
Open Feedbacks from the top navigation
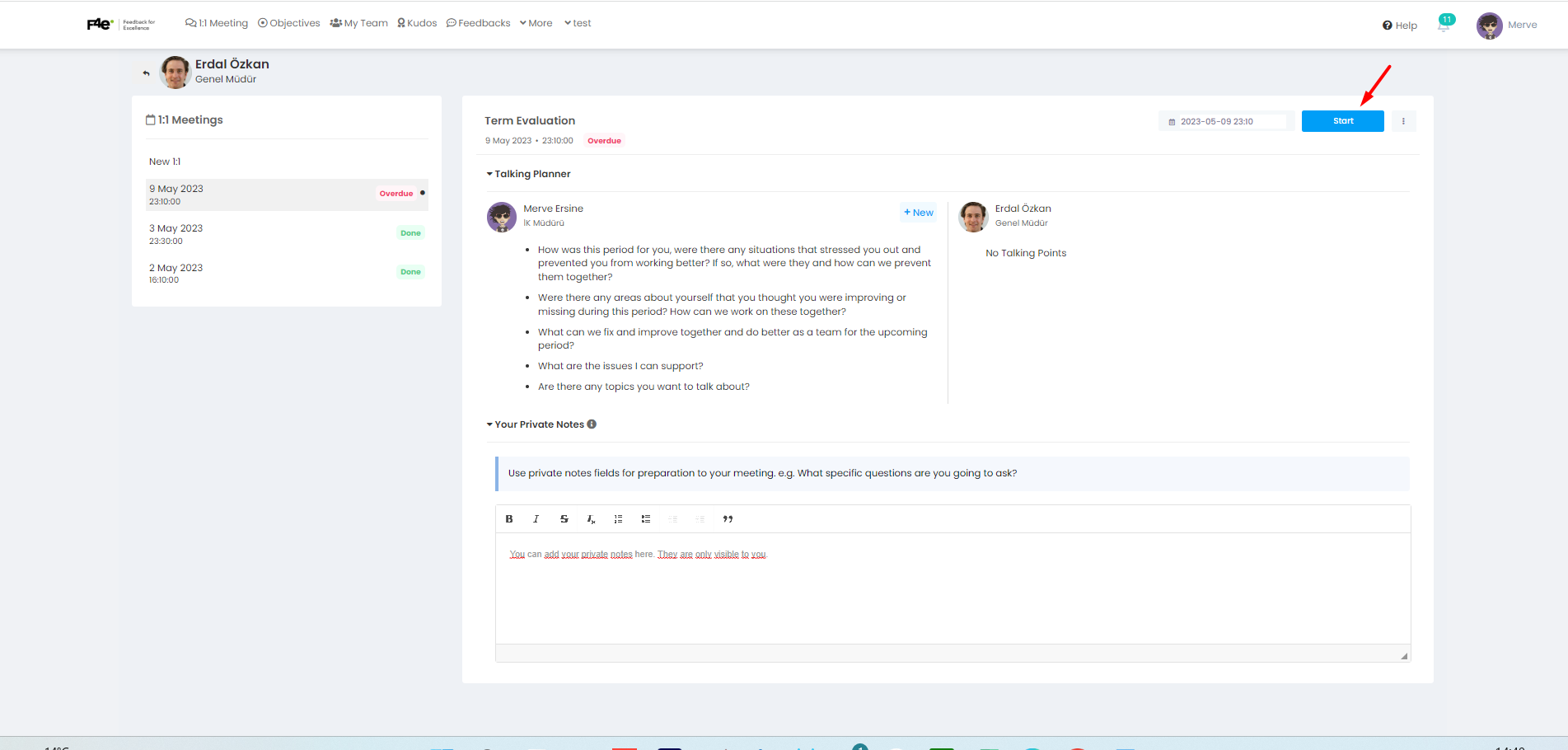pyautogui.click(x=479, y=23)
